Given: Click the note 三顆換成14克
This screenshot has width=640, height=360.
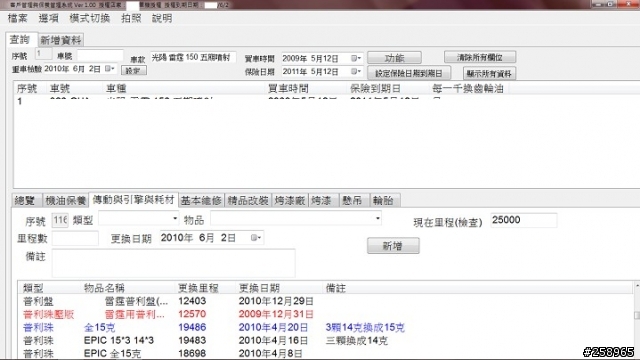Looking at the screenshot, I should 356,340.
